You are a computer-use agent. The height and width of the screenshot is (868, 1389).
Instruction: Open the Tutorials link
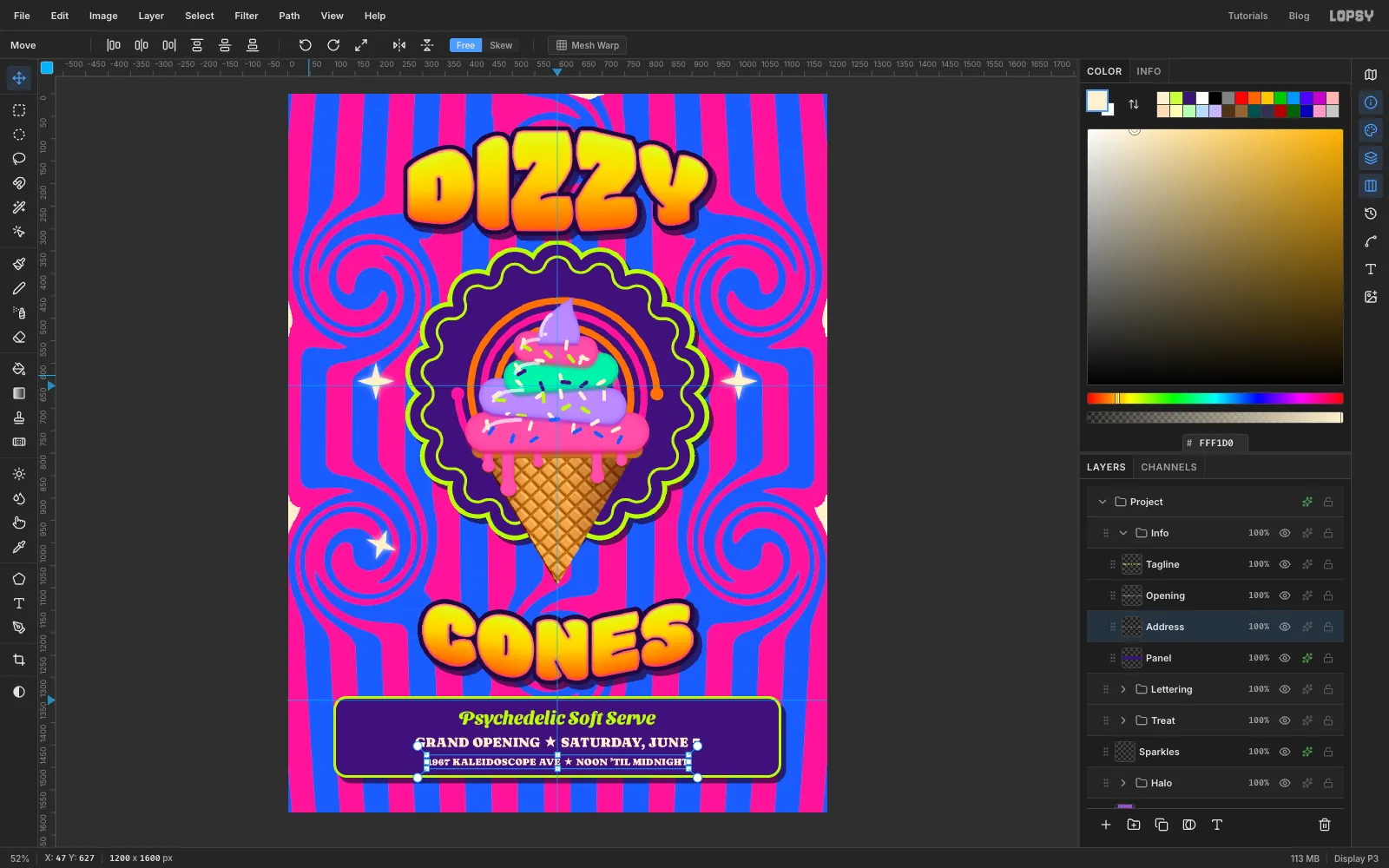coord(1247,16)
